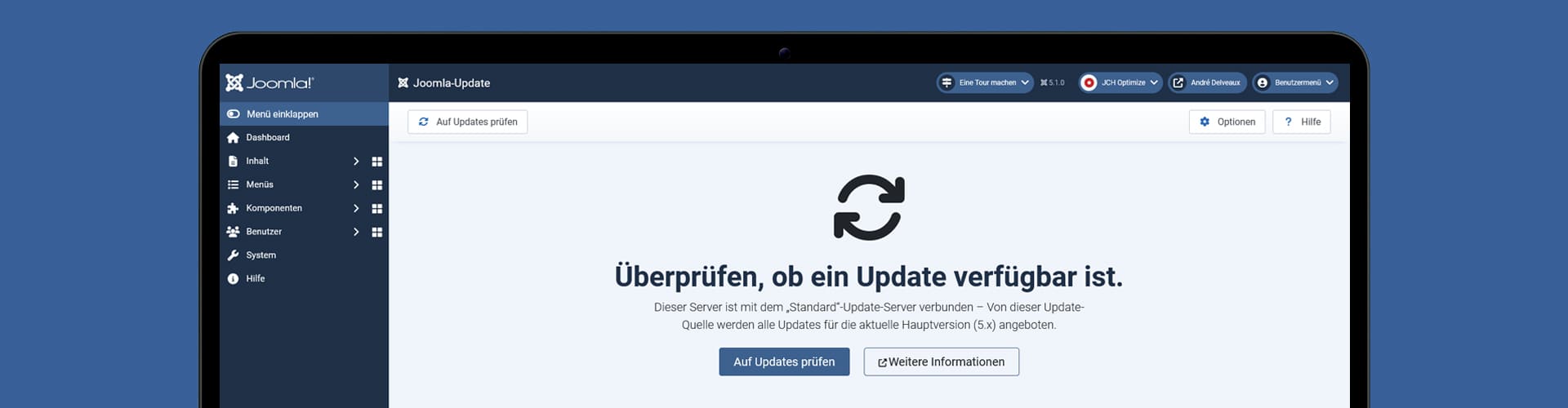Click the Komponenten puzzle icon
Viewport: 1568px width, 408px height.
tap(233, 209)
